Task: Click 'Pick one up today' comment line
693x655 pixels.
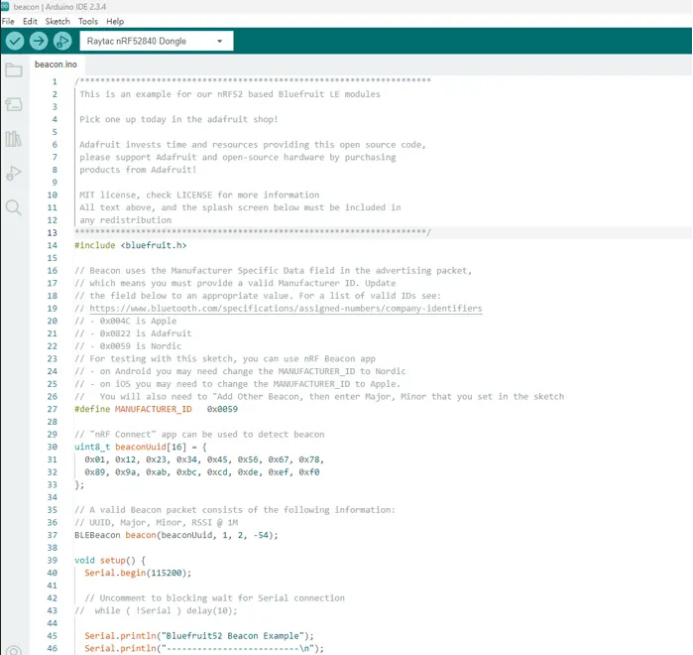Action: pyautogui.click(x=179, y=119)
